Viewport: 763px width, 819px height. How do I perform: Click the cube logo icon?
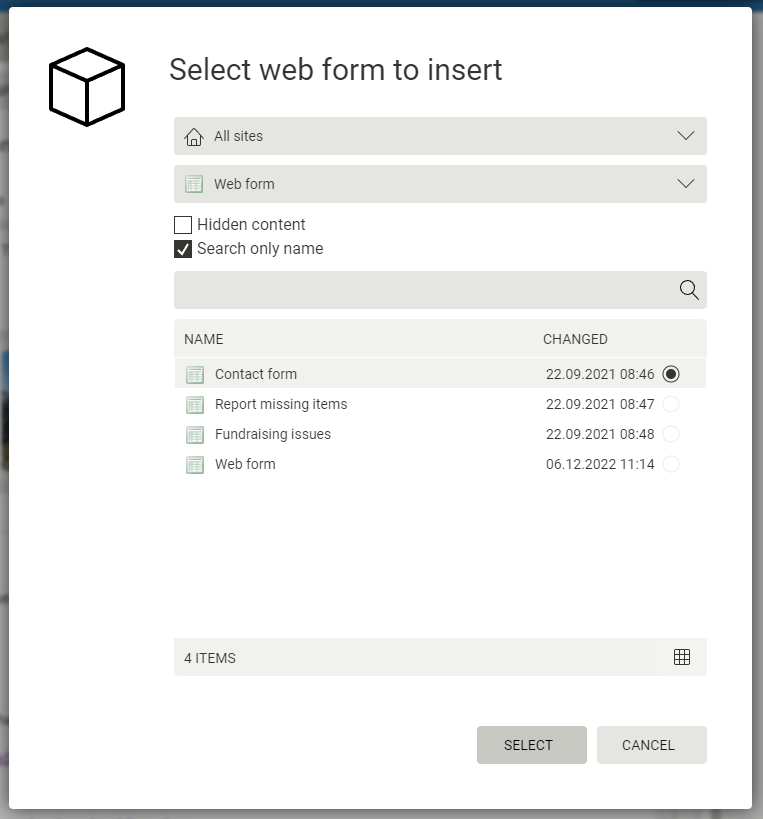[x=87, y=86]
